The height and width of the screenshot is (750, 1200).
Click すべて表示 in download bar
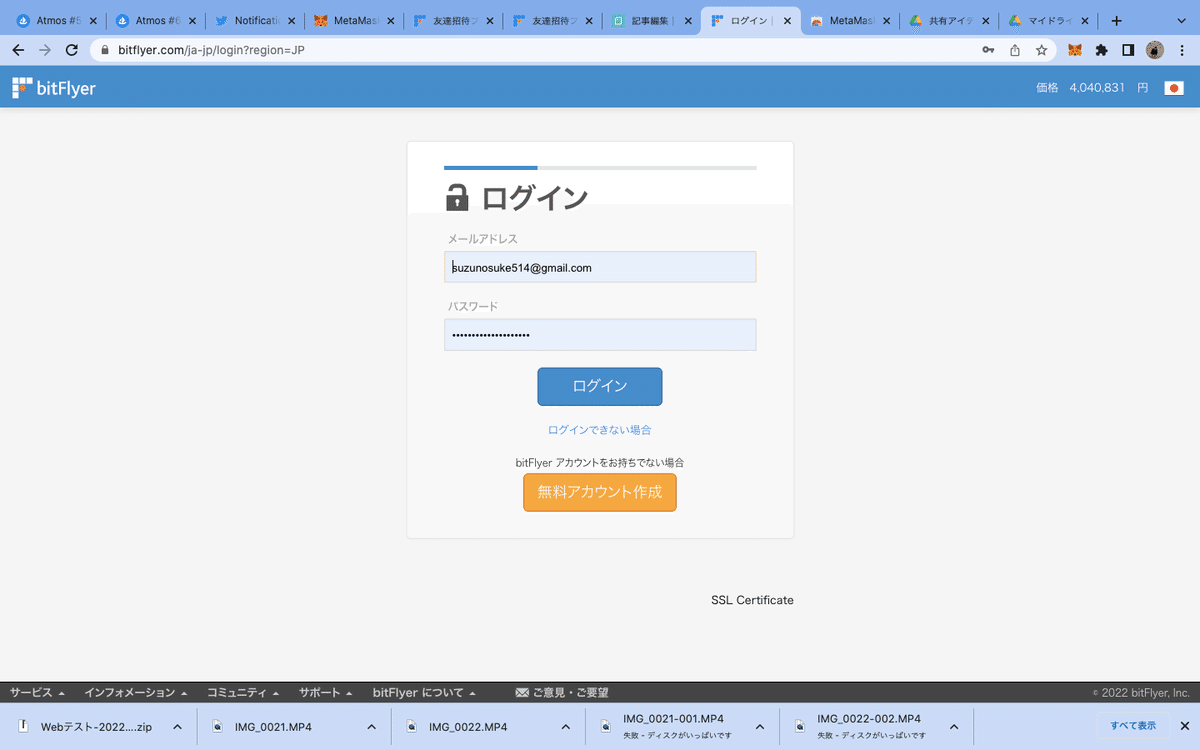pyautogui.click(x=1133, y=726)
